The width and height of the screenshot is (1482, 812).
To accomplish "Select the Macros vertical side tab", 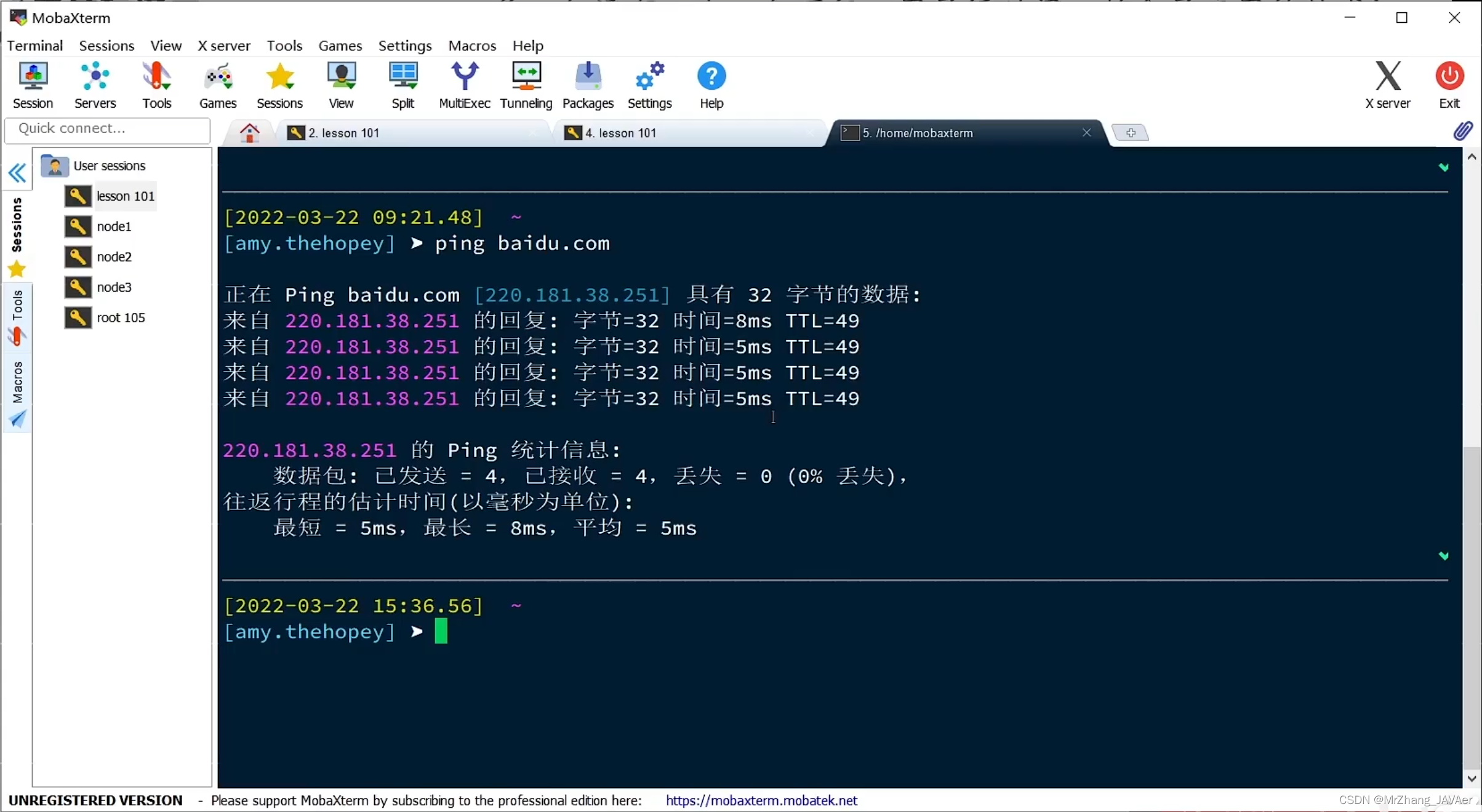I will coord(17,392).
